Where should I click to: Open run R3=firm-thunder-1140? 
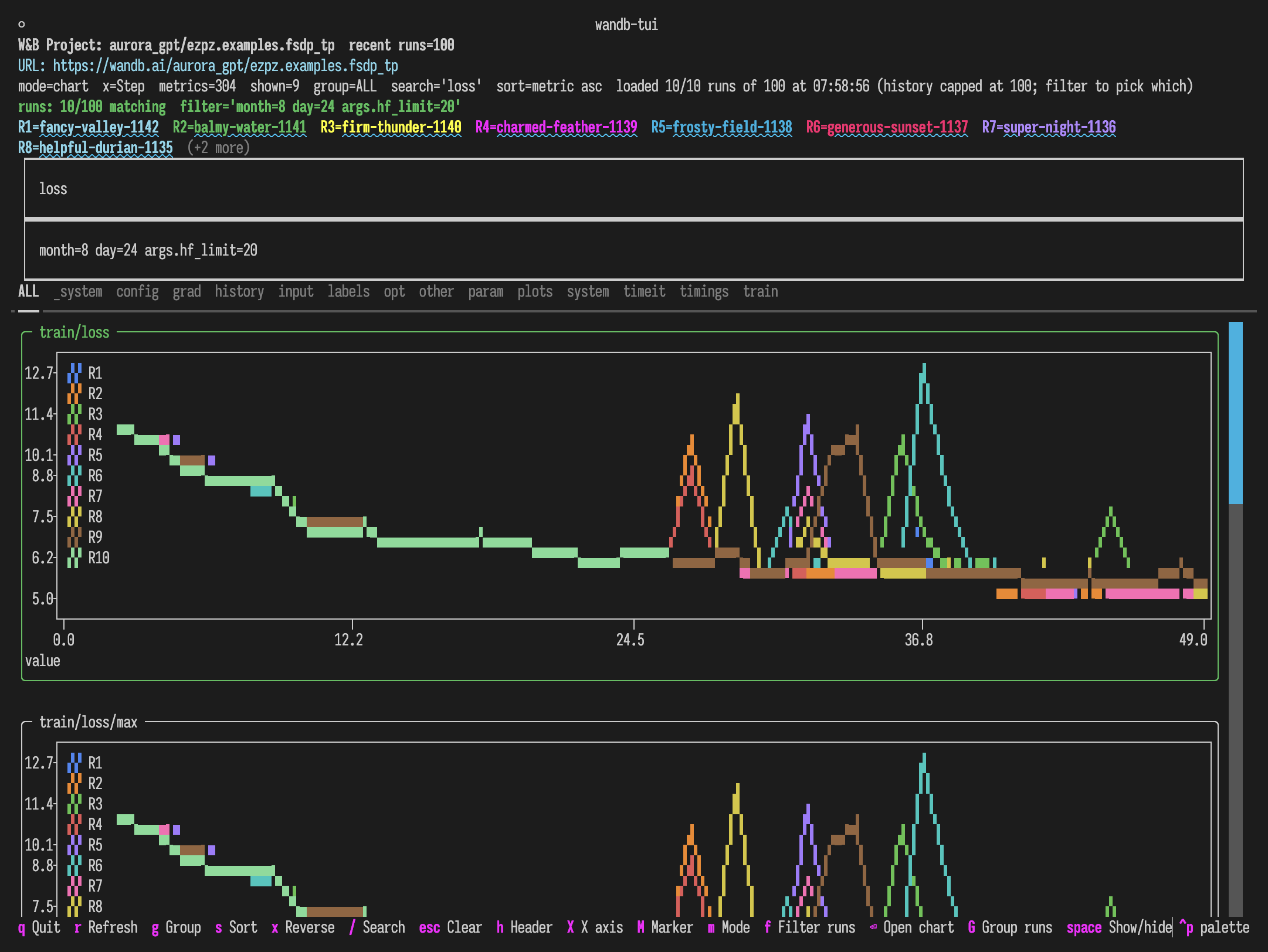(391, 127)
